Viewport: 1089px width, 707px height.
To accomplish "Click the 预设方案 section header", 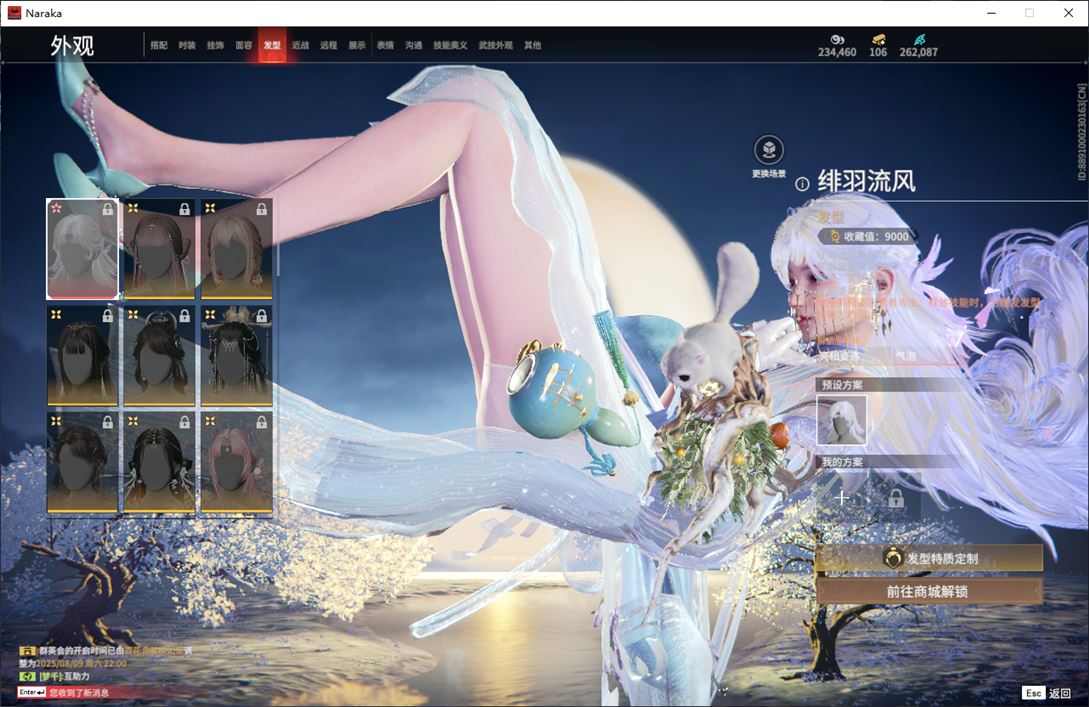I will point(842,385).
